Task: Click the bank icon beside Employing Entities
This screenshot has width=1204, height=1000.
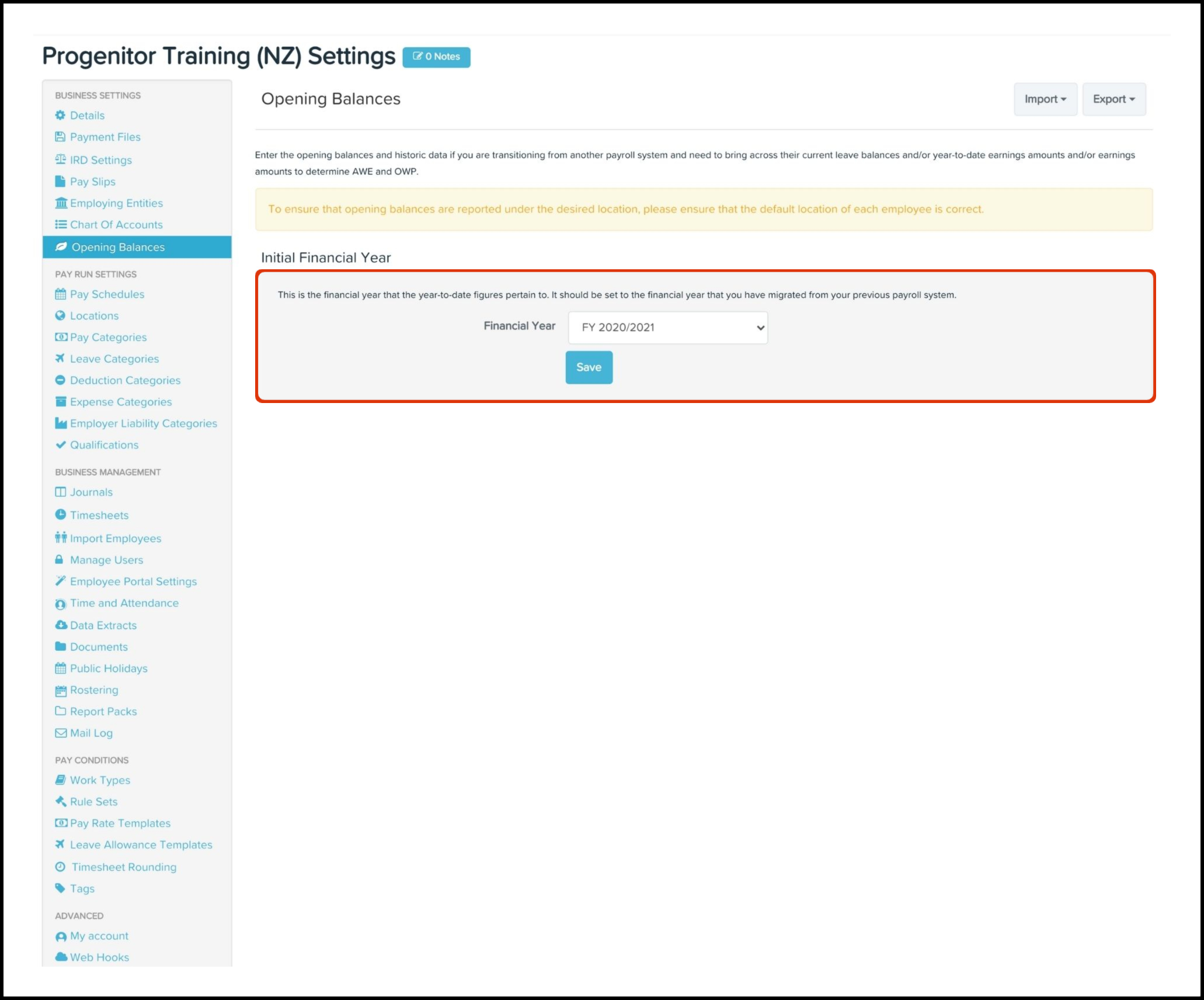Action: click(61, 203)
